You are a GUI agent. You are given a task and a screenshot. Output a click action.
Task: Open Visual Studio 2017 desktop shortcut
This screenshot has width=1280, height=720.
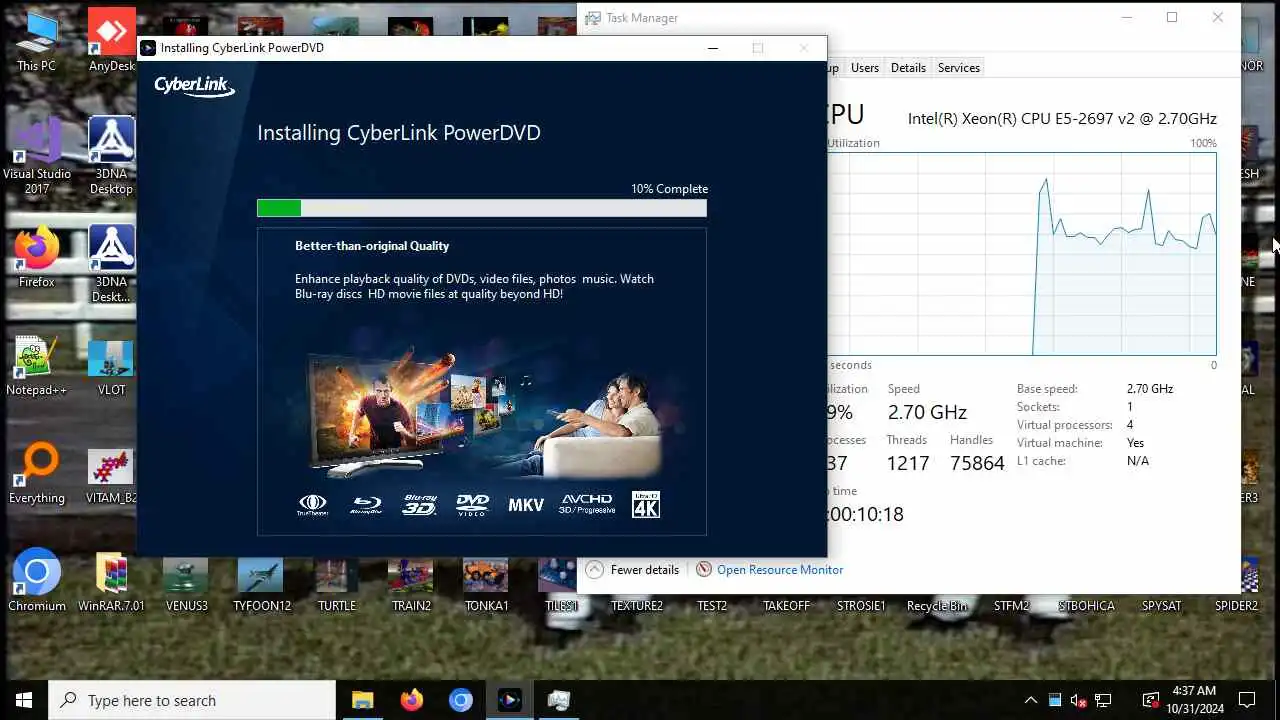pos(37,155)
